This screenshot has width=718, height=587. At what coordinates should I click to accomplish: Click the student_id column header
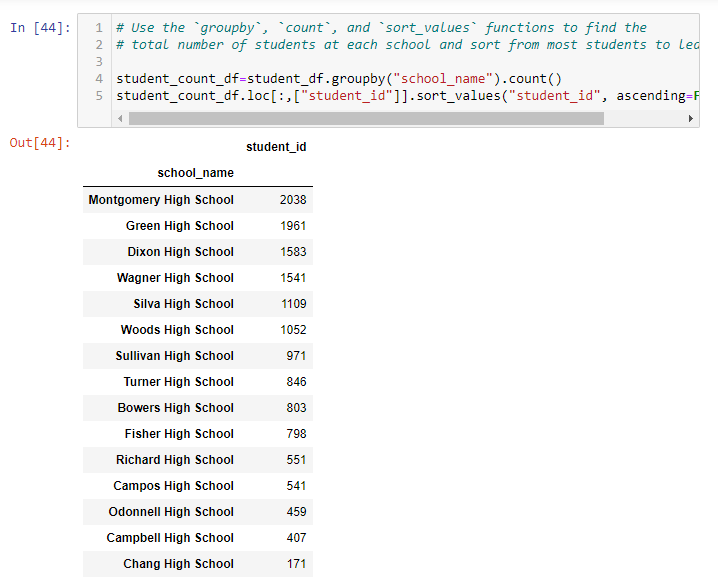pyautogui.click(x=276, y=147)
